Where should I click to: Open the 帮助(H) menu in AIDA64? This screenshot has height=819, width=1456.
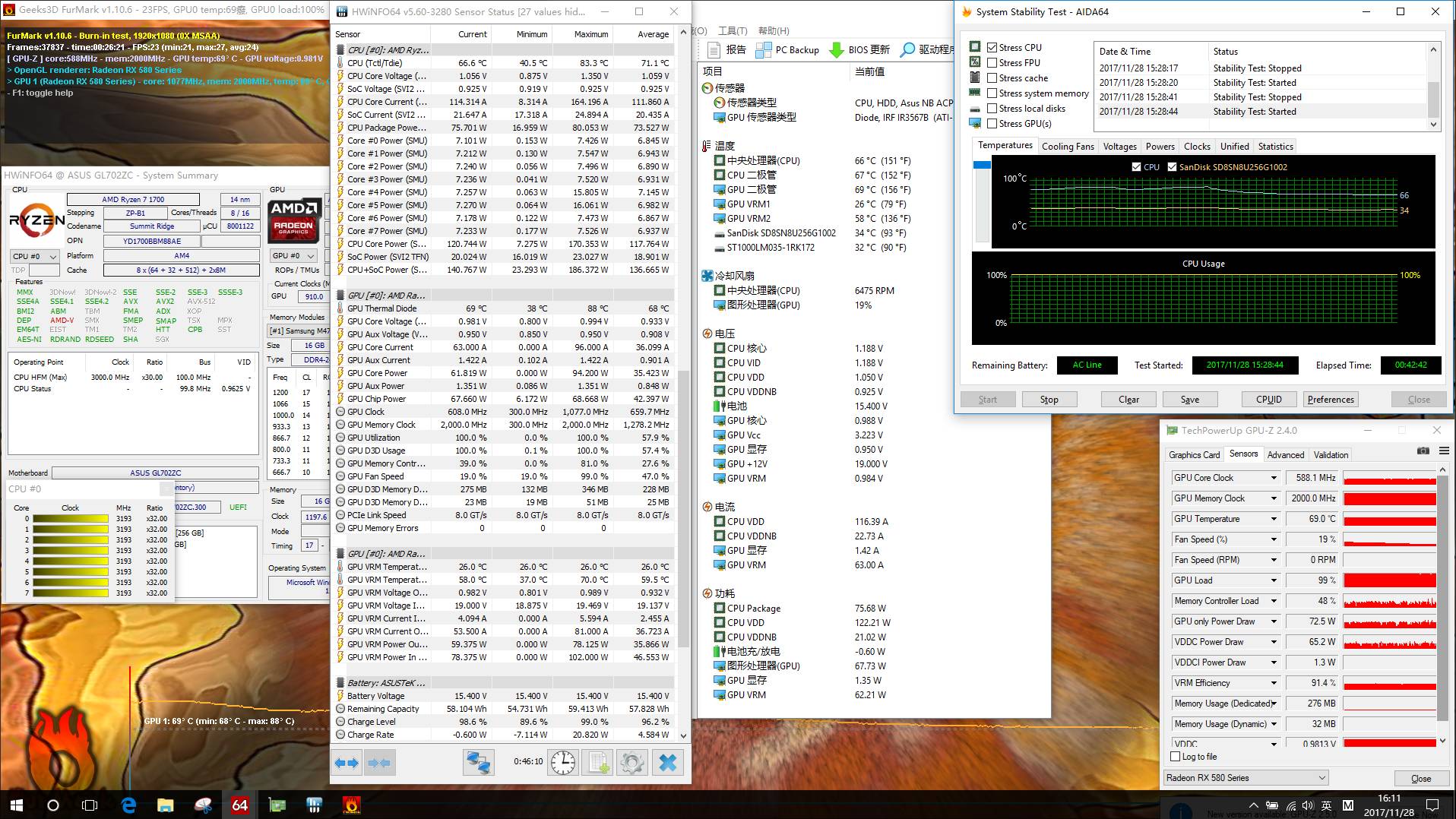click(773, 31)
